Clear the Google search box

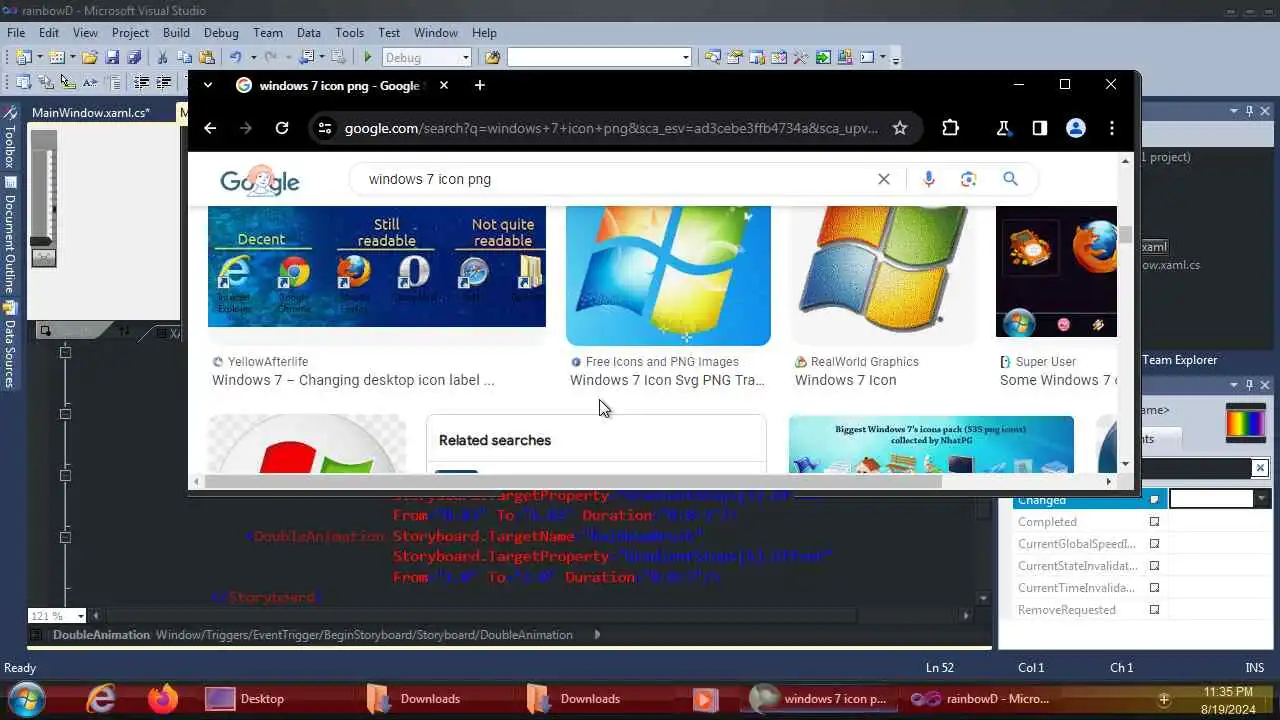click(x=884, y=179)
